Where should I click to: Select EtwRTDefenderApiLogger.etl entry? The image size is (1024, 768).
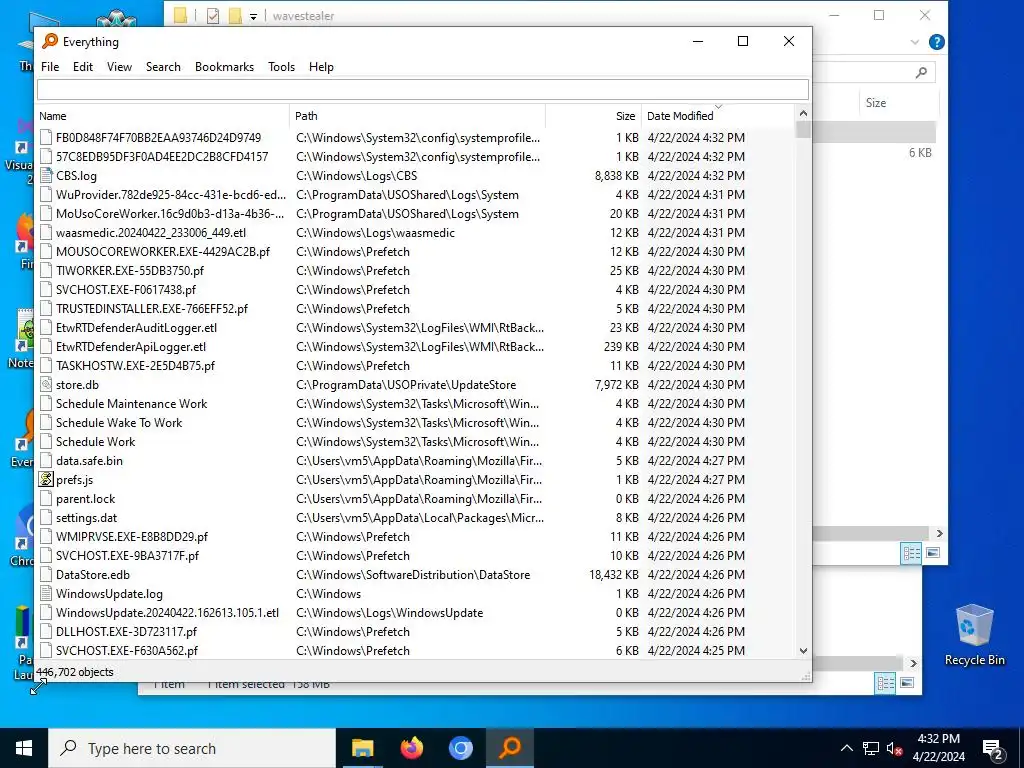coord(131,347)
